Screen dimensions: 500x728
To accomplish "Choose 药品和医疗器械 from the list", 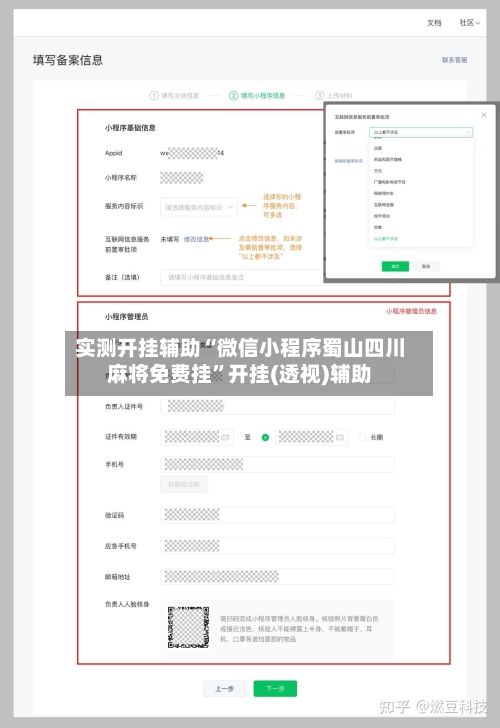I will [x=388, y=159].
